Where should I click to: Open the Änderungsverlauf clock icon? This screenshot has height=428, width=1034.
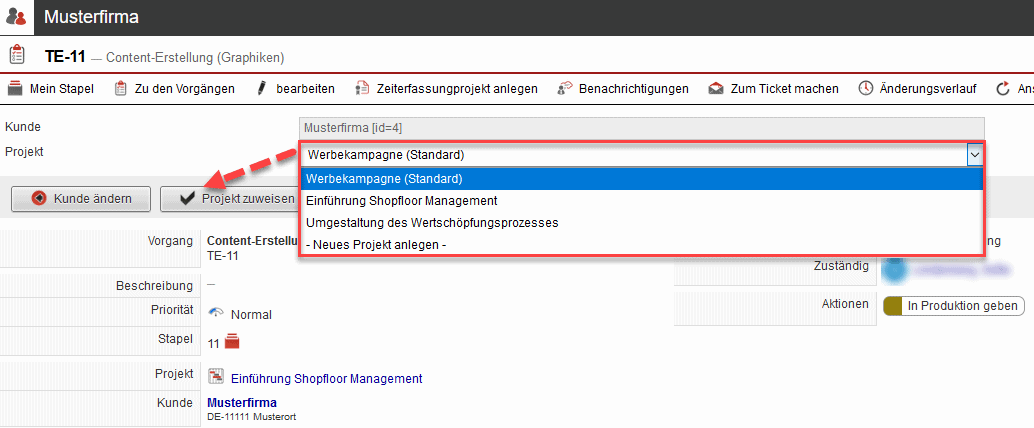point(865,89)
